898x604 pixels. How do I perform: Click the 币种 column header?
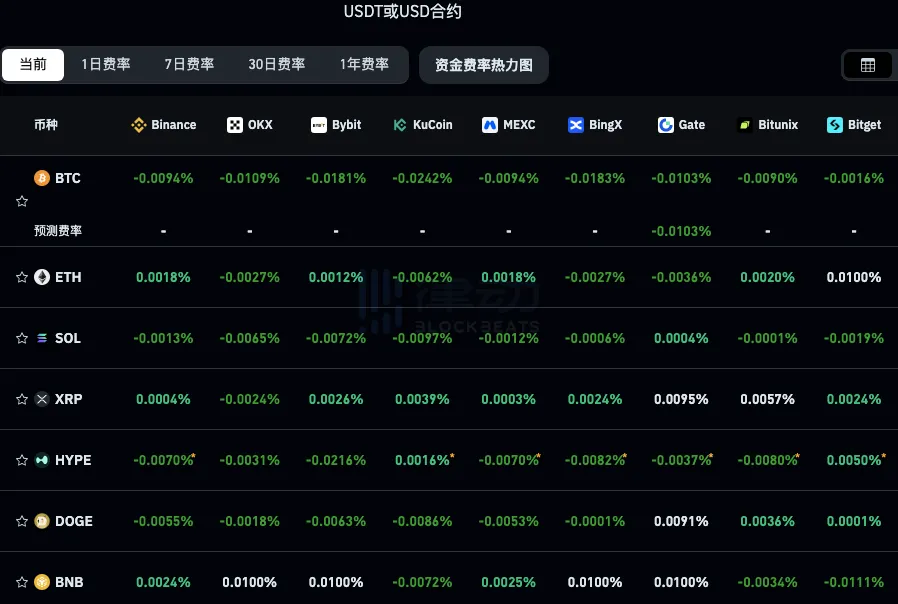[46, 125]
